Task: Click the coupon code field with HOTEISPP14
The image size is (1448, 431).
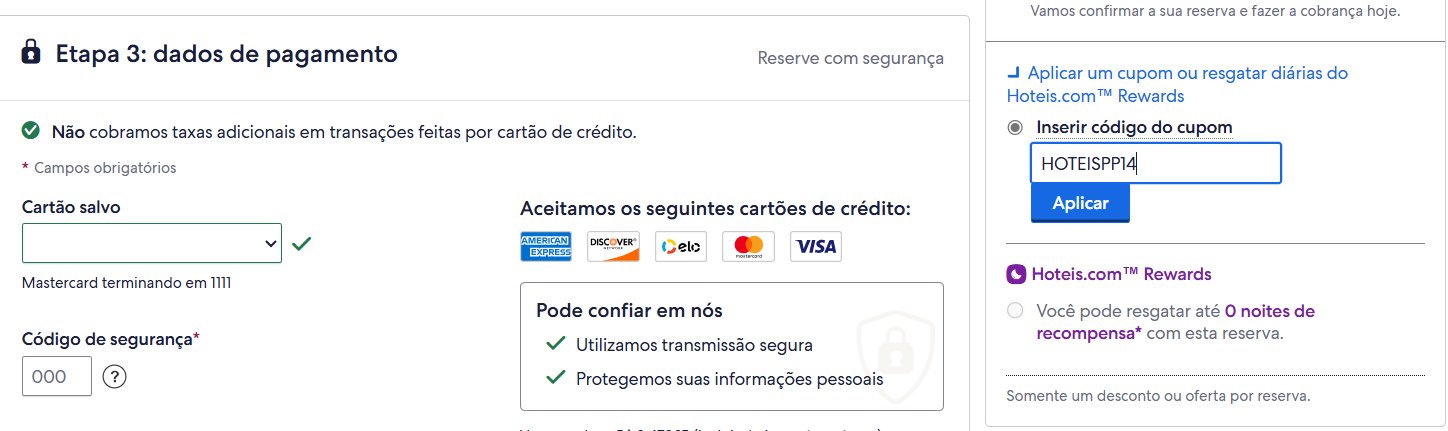Action: pos(1156,163)
